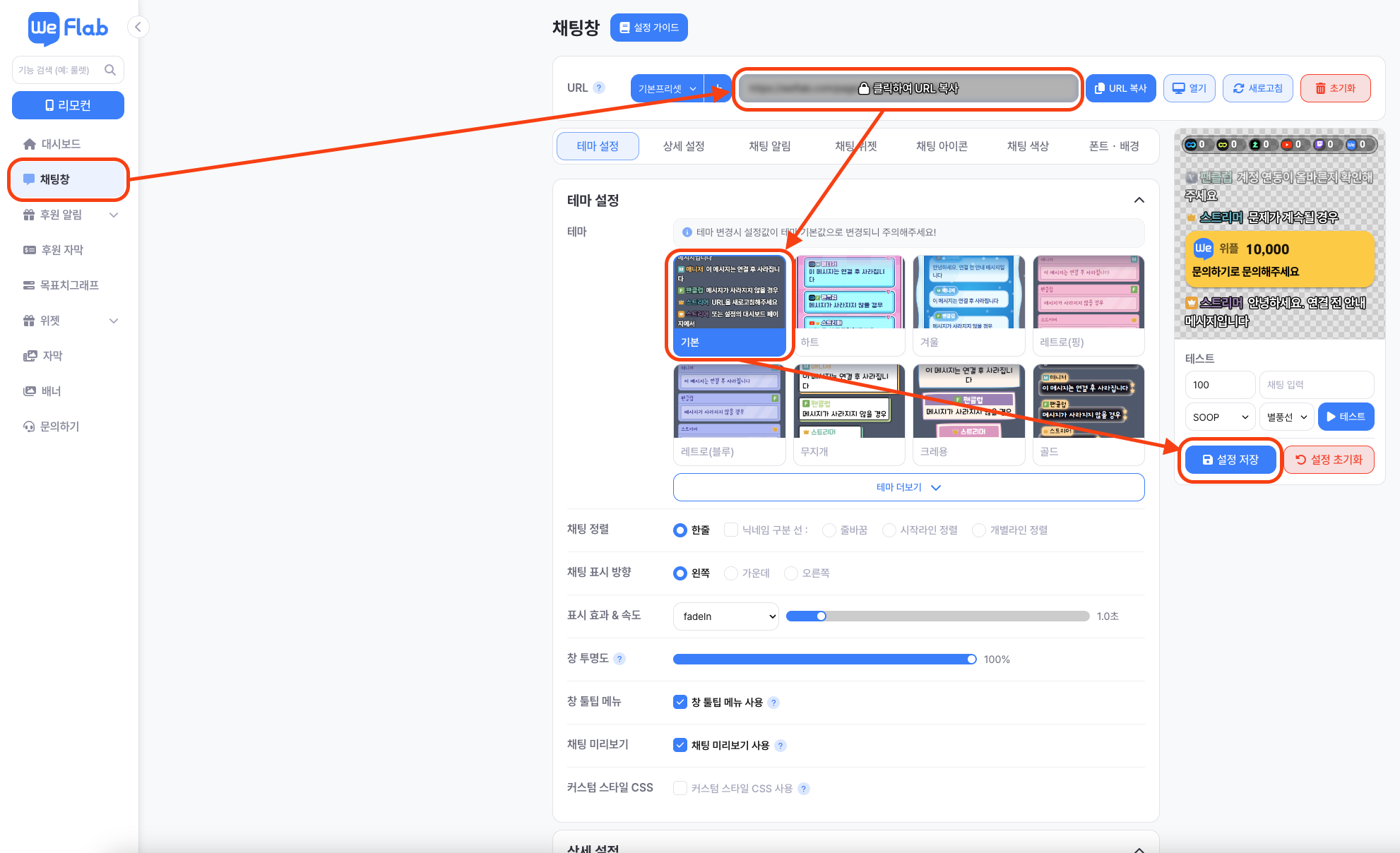The width and height of the screenshot is (1400, 853).
Task: Enable 커스텀 스타일 CSS 사용 checkbox
Action: (x=680, y=788)
